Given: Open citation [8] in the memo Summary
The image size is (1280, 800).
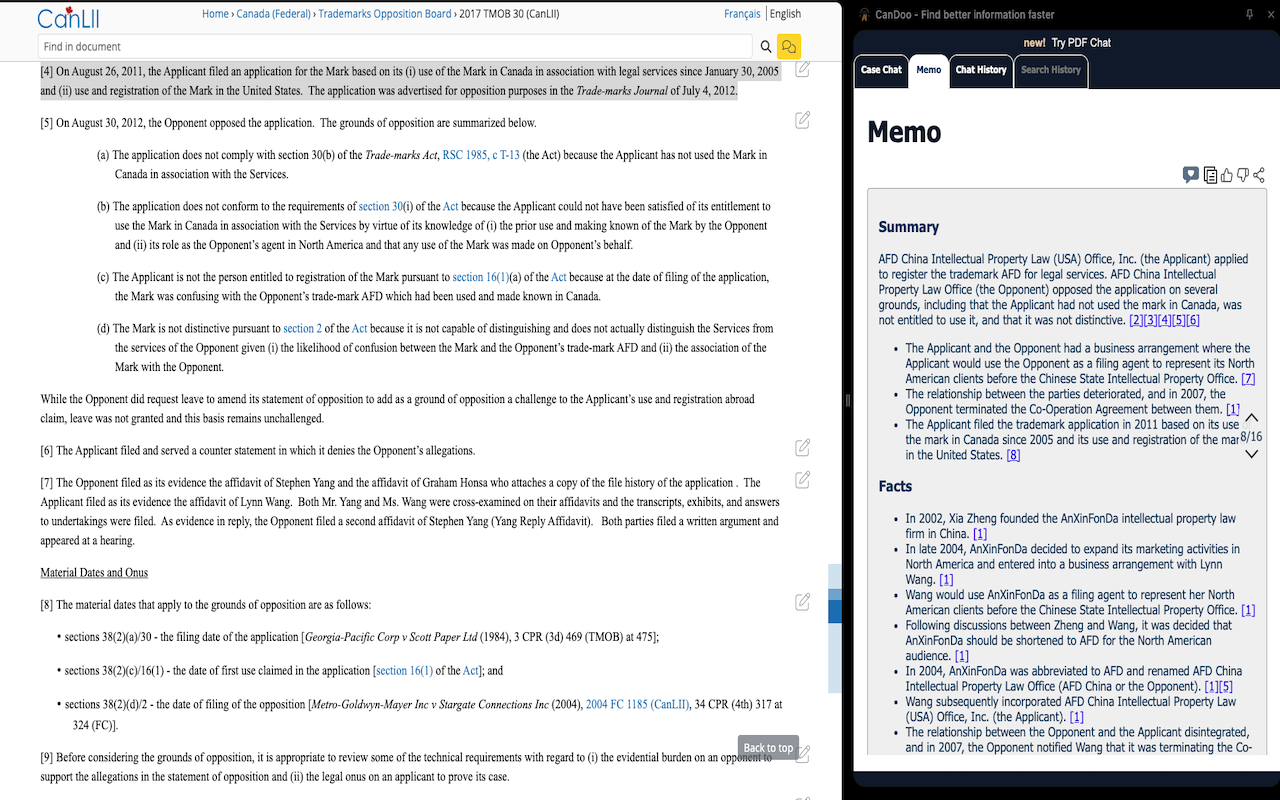Looking at the screenshot, I should point(1013,455).
